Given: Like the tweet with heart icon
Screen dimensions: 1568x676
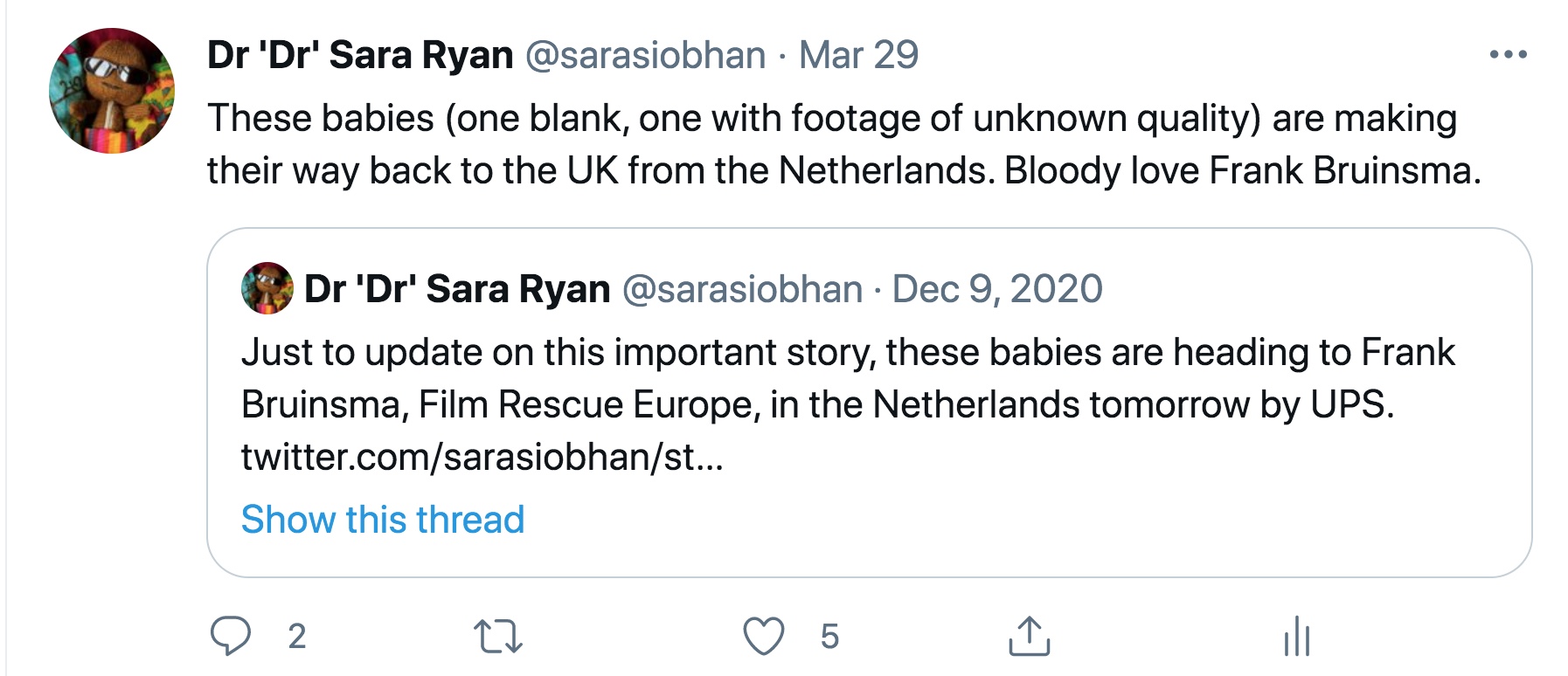Looking at the screenshot, I should 764,636.
